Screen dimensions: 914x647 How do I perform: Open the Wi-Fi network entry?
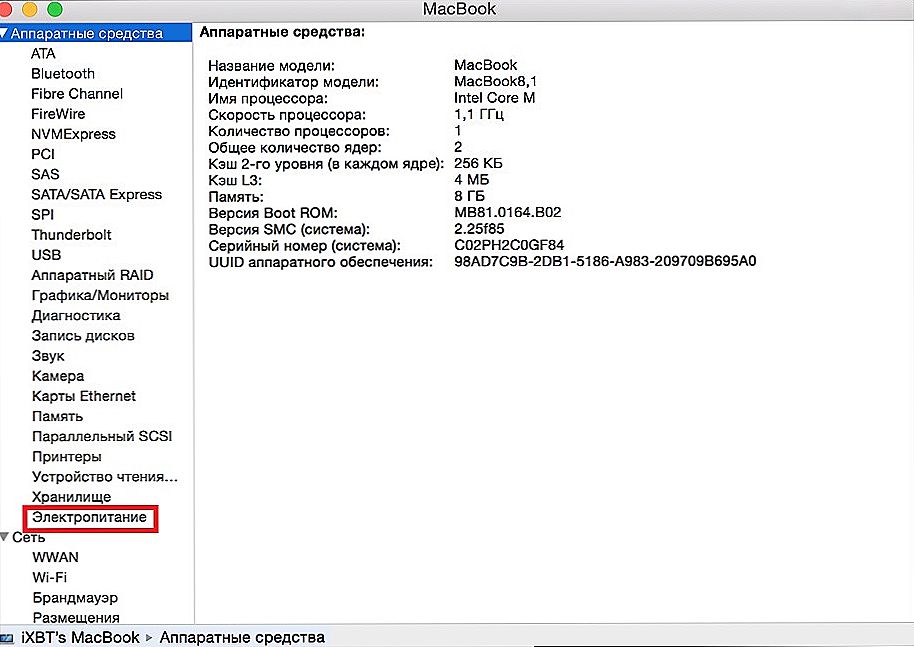click(x=50, y=577)
